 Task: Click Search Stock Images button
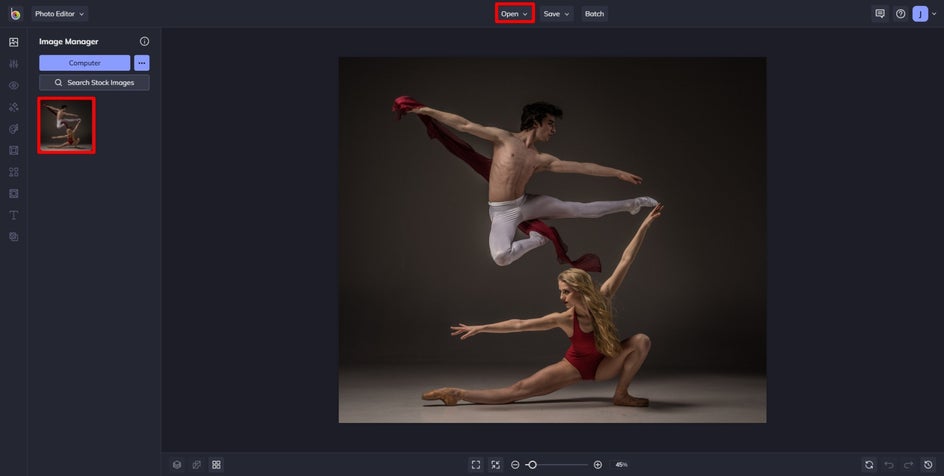click(95, 82)
